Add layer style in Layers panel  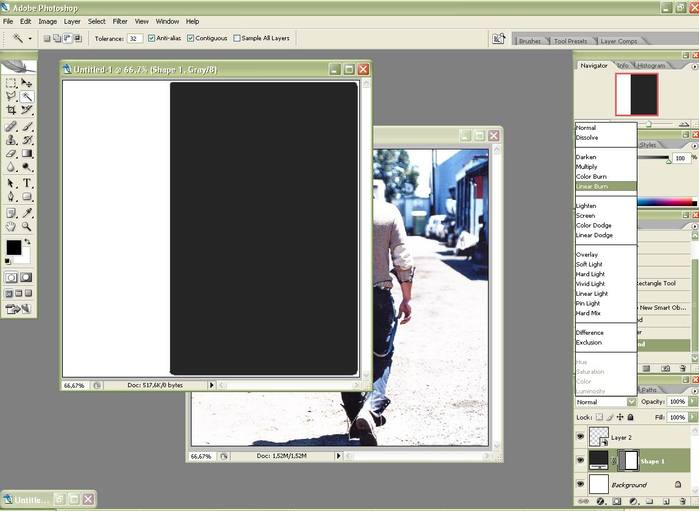pyautogui.click(x=600, y=502)
